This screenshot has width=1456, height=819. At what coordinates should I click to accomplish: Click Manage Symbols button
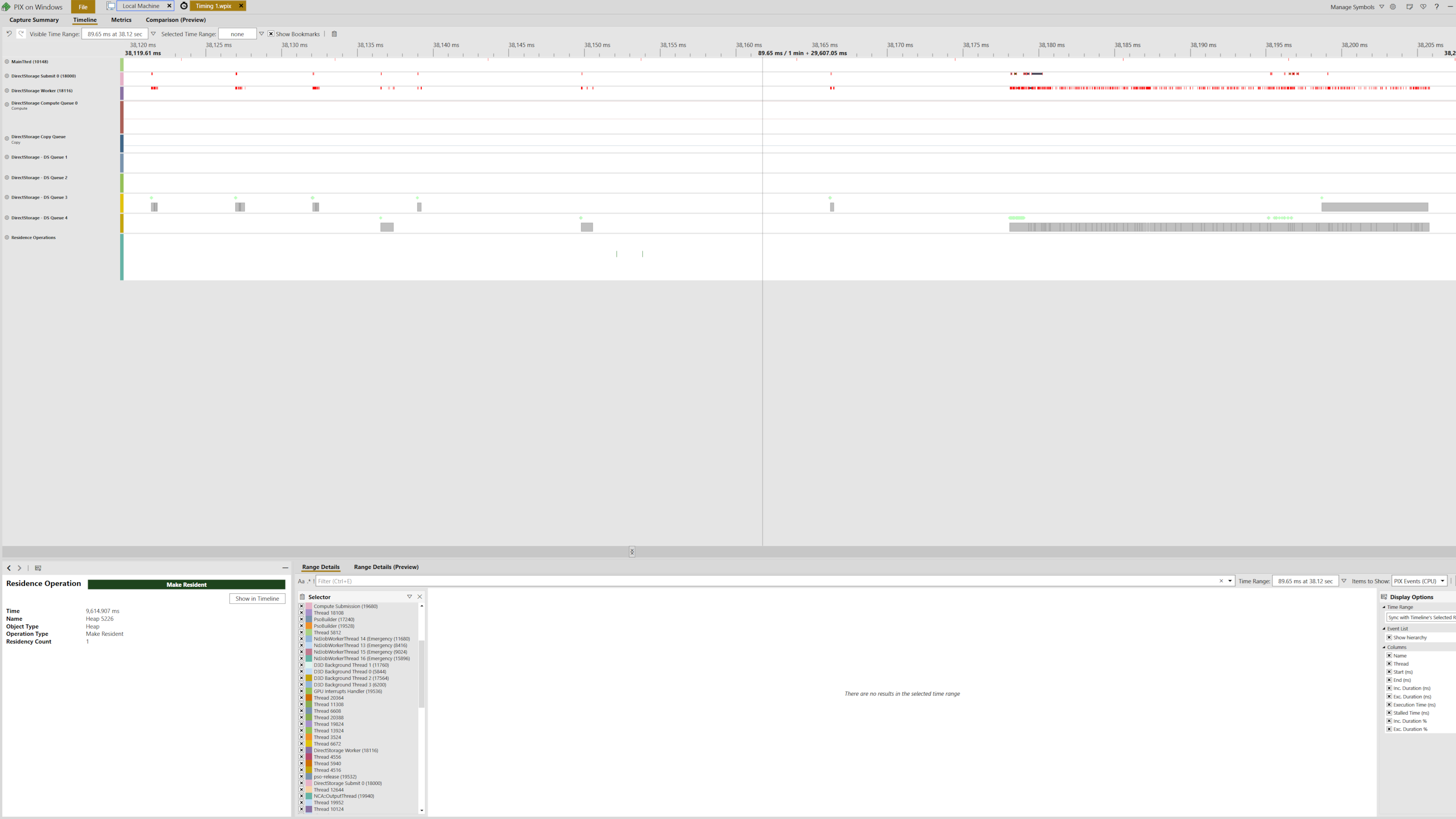pyautogui.click(x=1352, y=7)
